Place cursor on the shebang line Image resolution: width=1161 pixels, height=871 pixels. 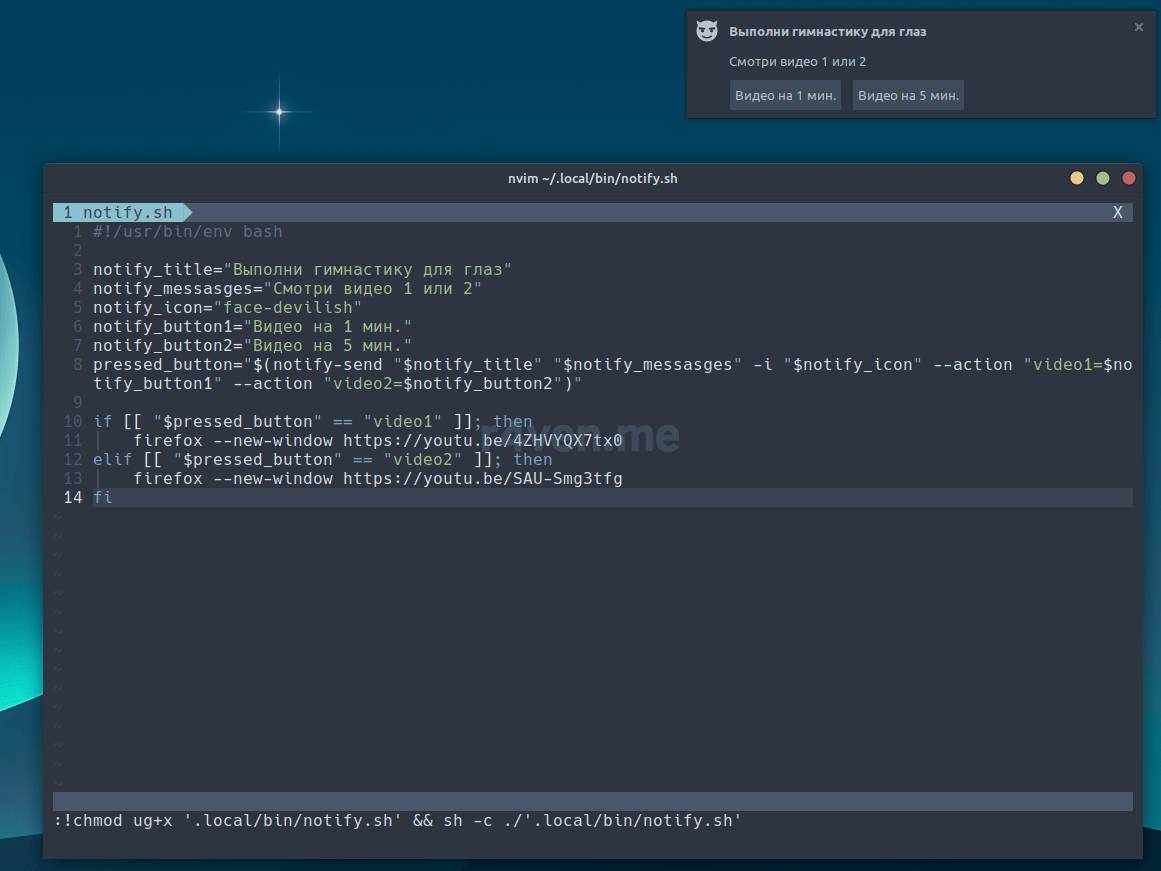pos(187,231)
